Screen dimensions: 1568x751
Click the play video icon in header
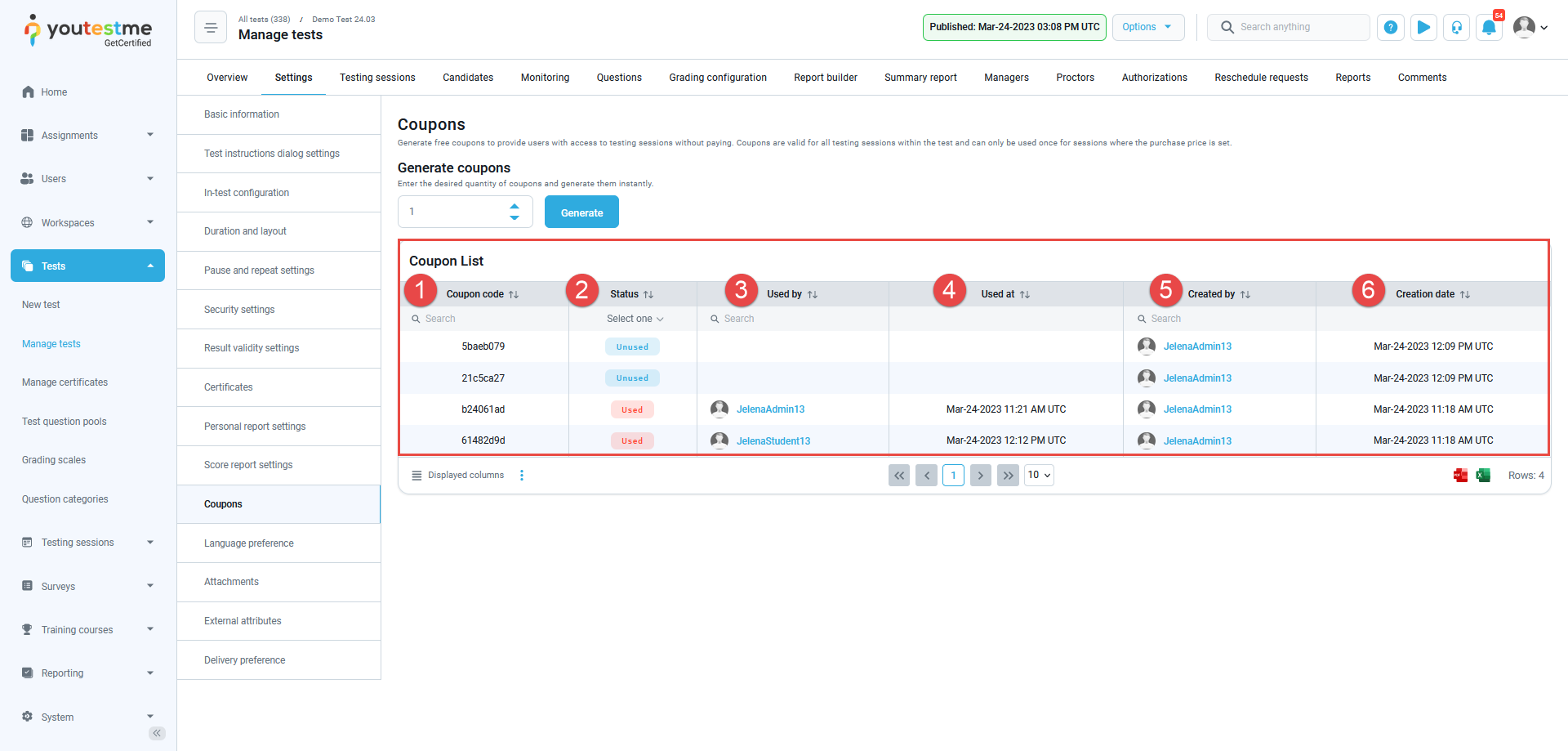tap(1423, 28)
